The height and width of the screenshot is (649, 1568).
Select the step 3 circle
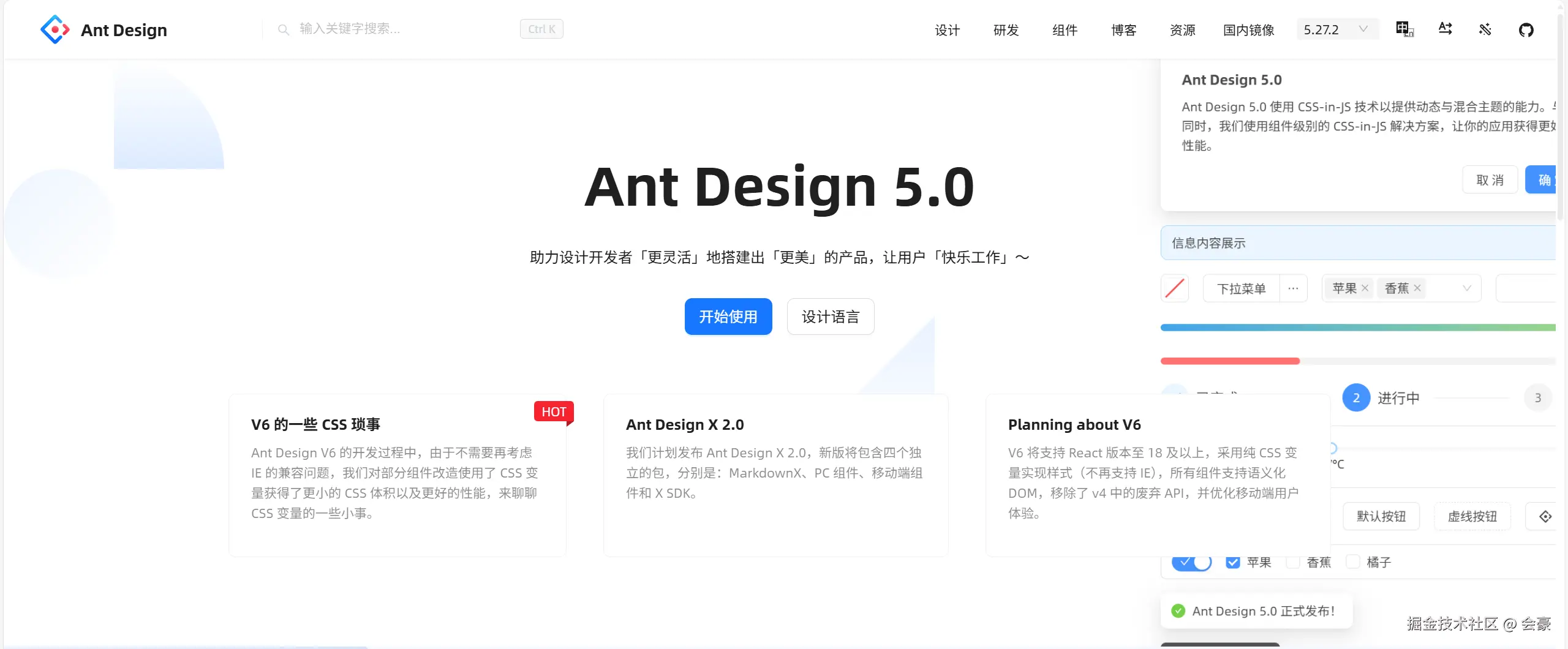pyautogui.click(x=1537, y=398)
